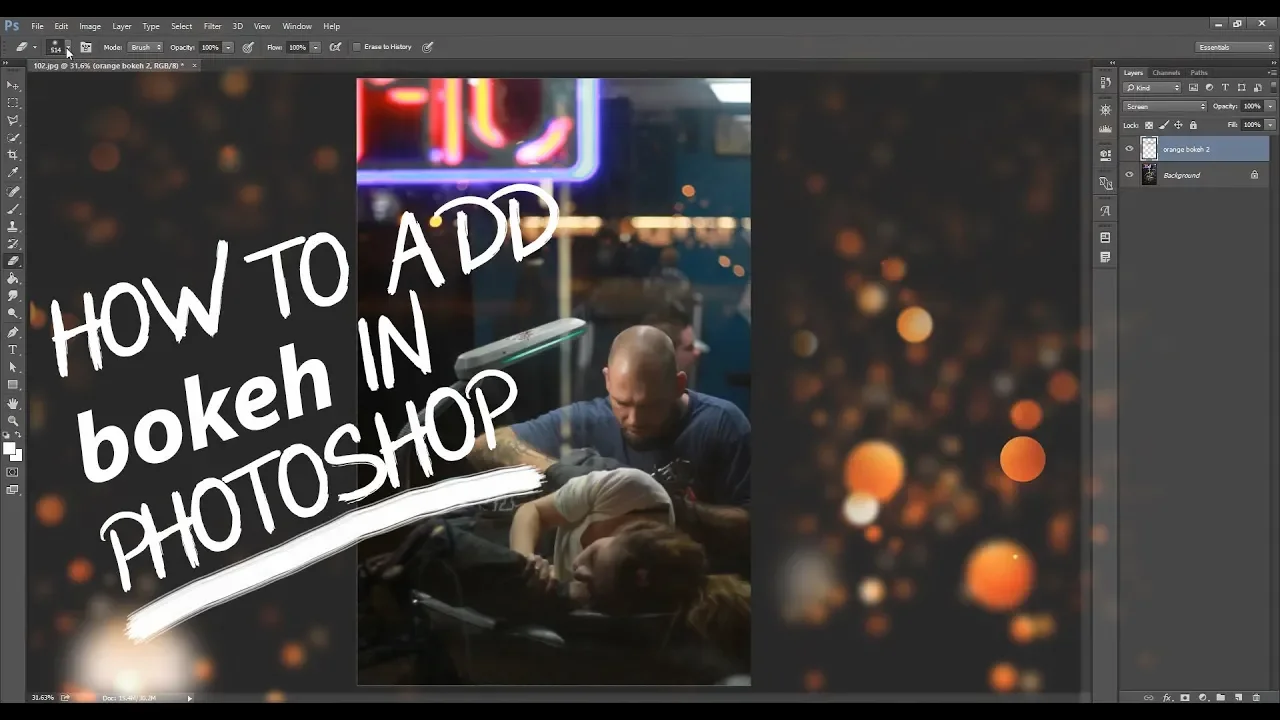Toggle Quick Mask mode
The height and width of the screenshot is (720, 1280).
(x=13, y=472)
